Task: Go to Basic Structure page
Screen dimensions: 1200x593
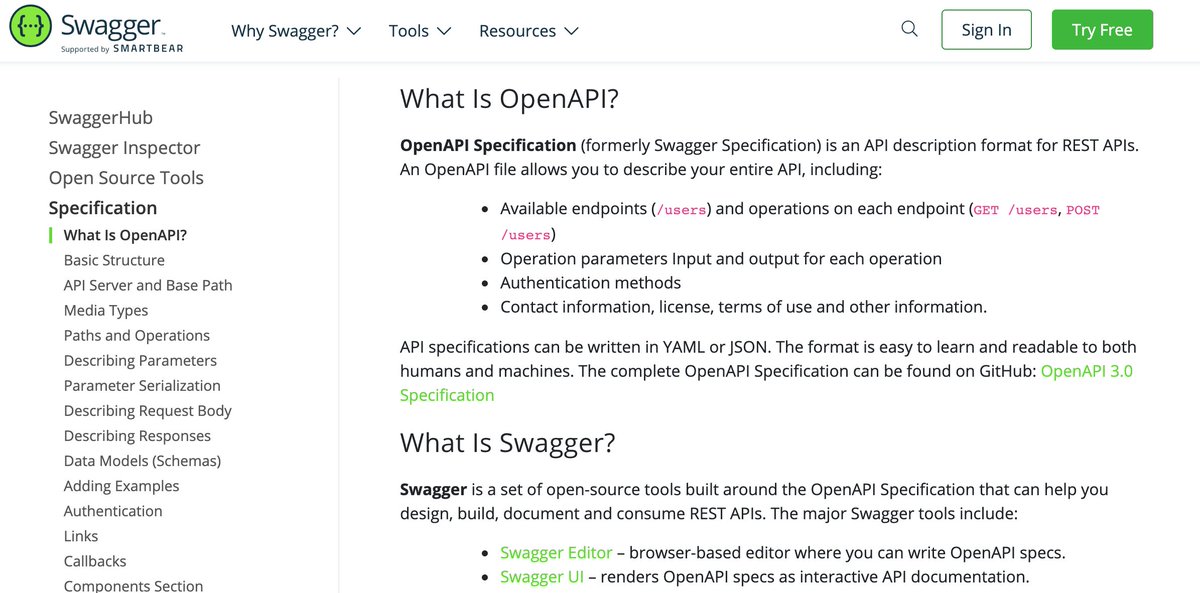Action: tap(114, 260)
